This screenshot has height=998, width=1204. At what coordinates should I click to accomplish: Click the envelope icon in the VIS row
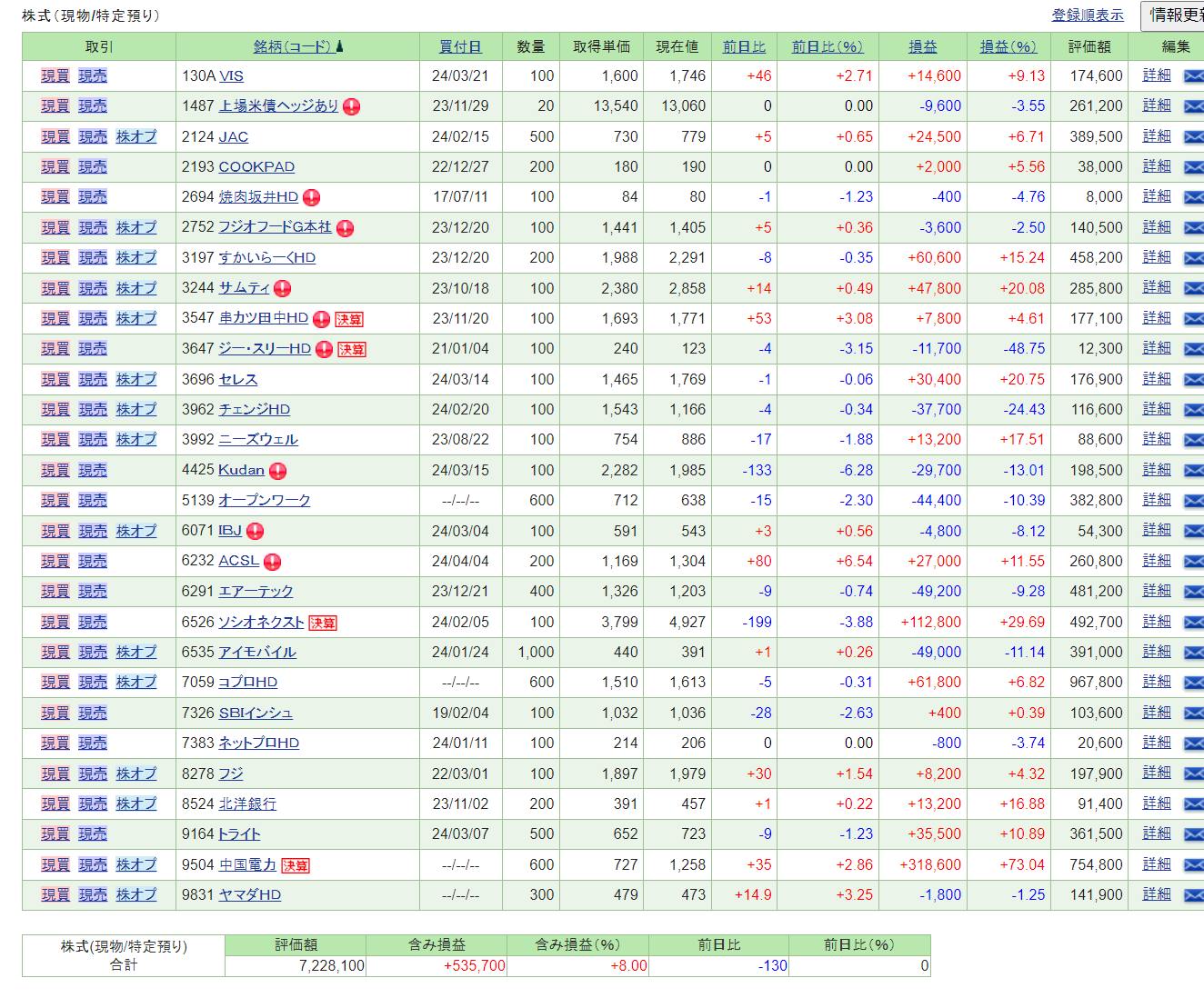point(1193,76)
